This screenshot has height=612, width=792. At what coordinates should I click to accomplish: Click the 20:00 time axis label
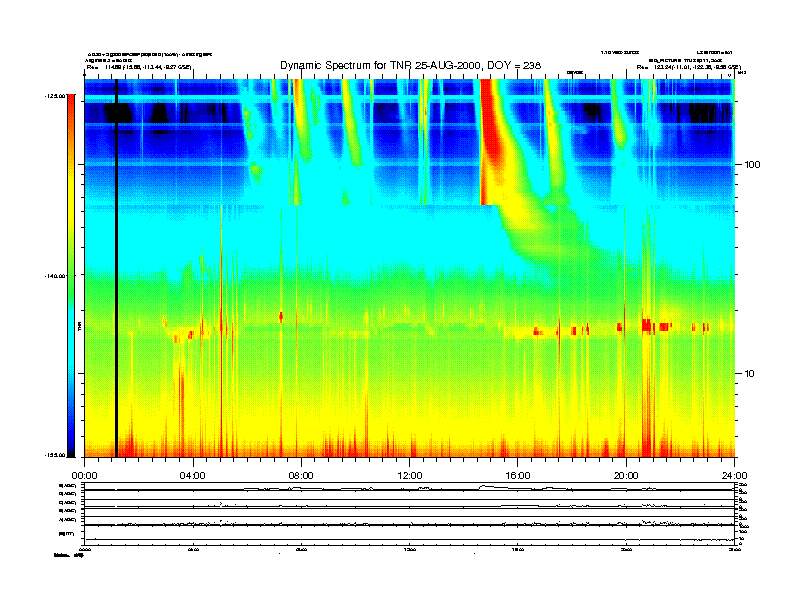(626, 475)
